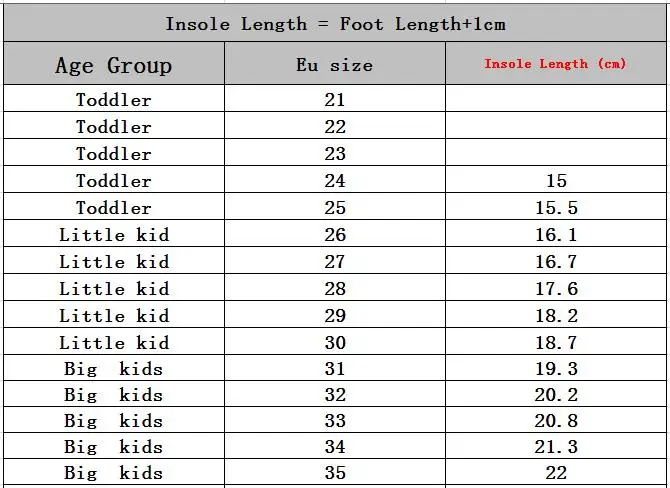This screenshot has width=670, height=488.
Task: Select the Eu size 21 cell
Action: coord(335,100)
